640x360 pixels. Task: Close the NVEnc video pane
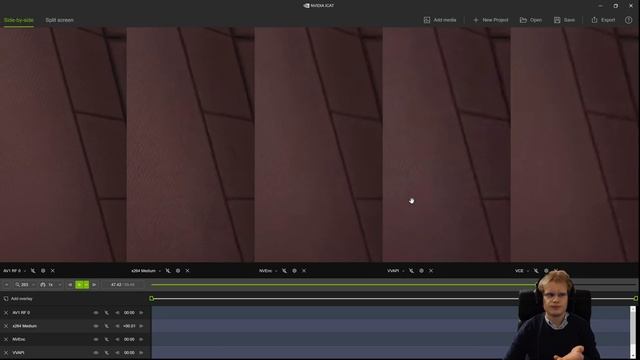304,271
